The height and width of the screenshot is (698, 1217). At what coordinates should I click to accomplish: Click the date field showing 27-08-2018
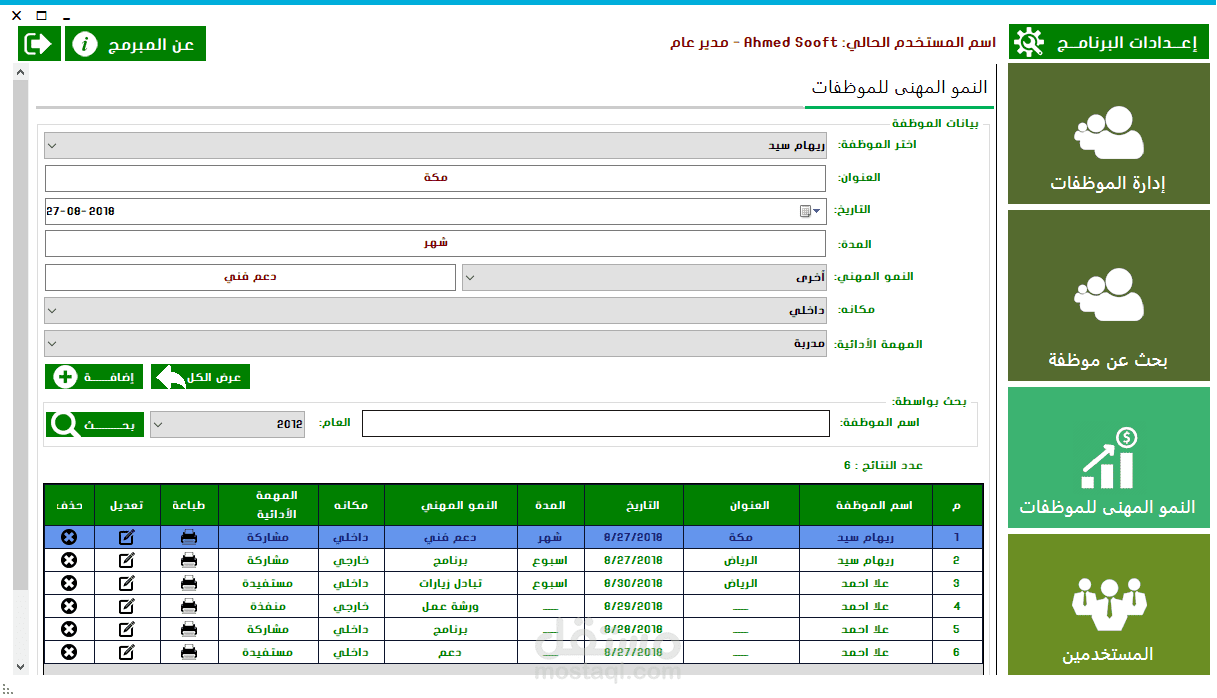435,211
